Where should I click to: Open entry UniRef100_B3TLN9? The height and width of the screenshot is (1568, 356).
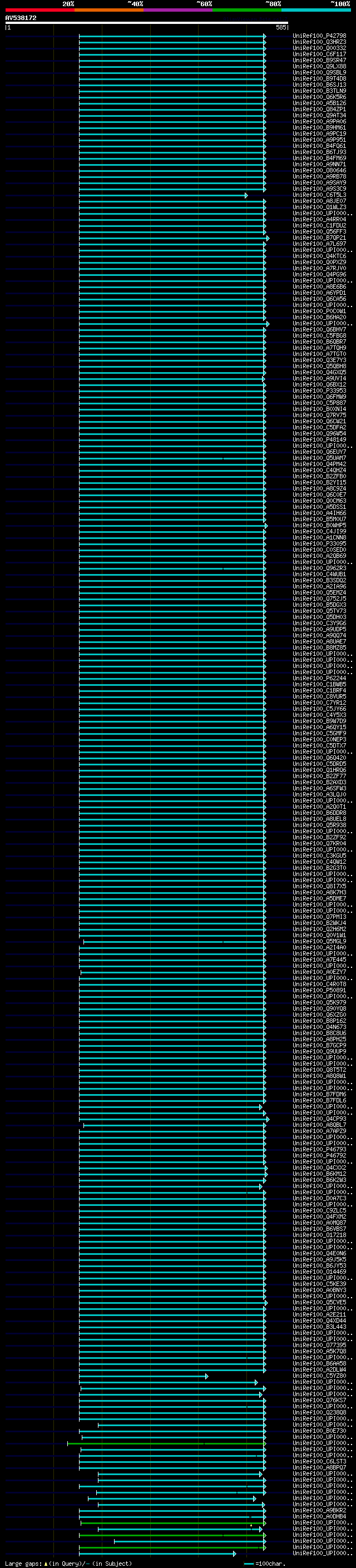[x=319, y=91]
